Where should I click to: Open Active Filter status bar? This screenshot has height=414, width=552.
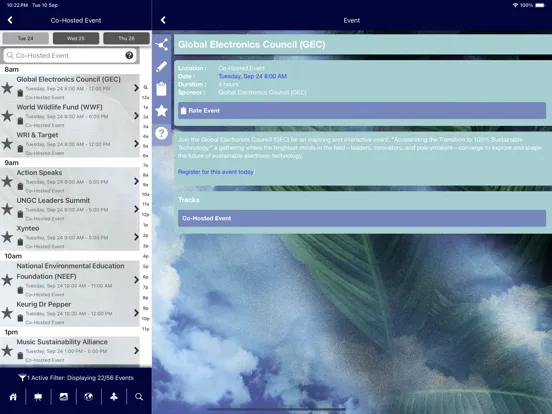pos(76,378)
